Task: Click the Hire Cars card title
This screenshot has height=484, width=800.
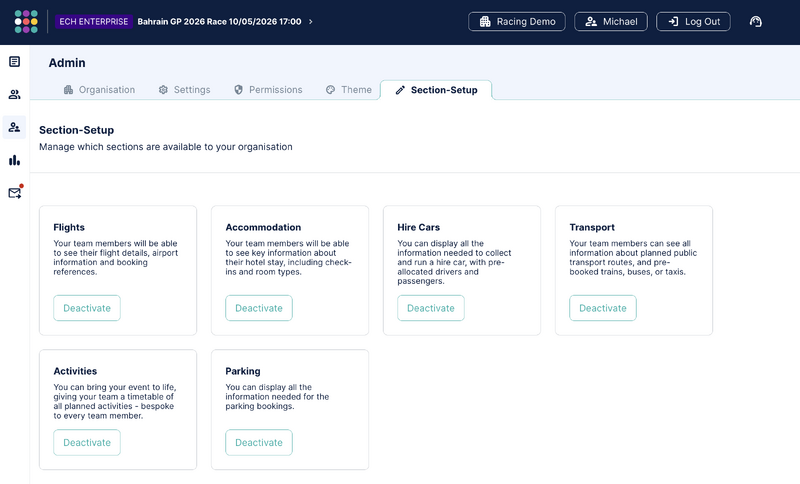Action: (418, 227)
